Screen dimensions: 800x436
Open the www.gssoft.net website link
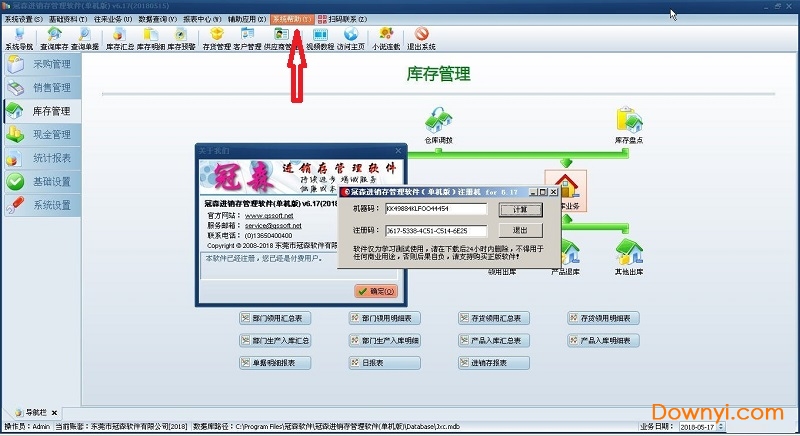click(x=269, y=216)
